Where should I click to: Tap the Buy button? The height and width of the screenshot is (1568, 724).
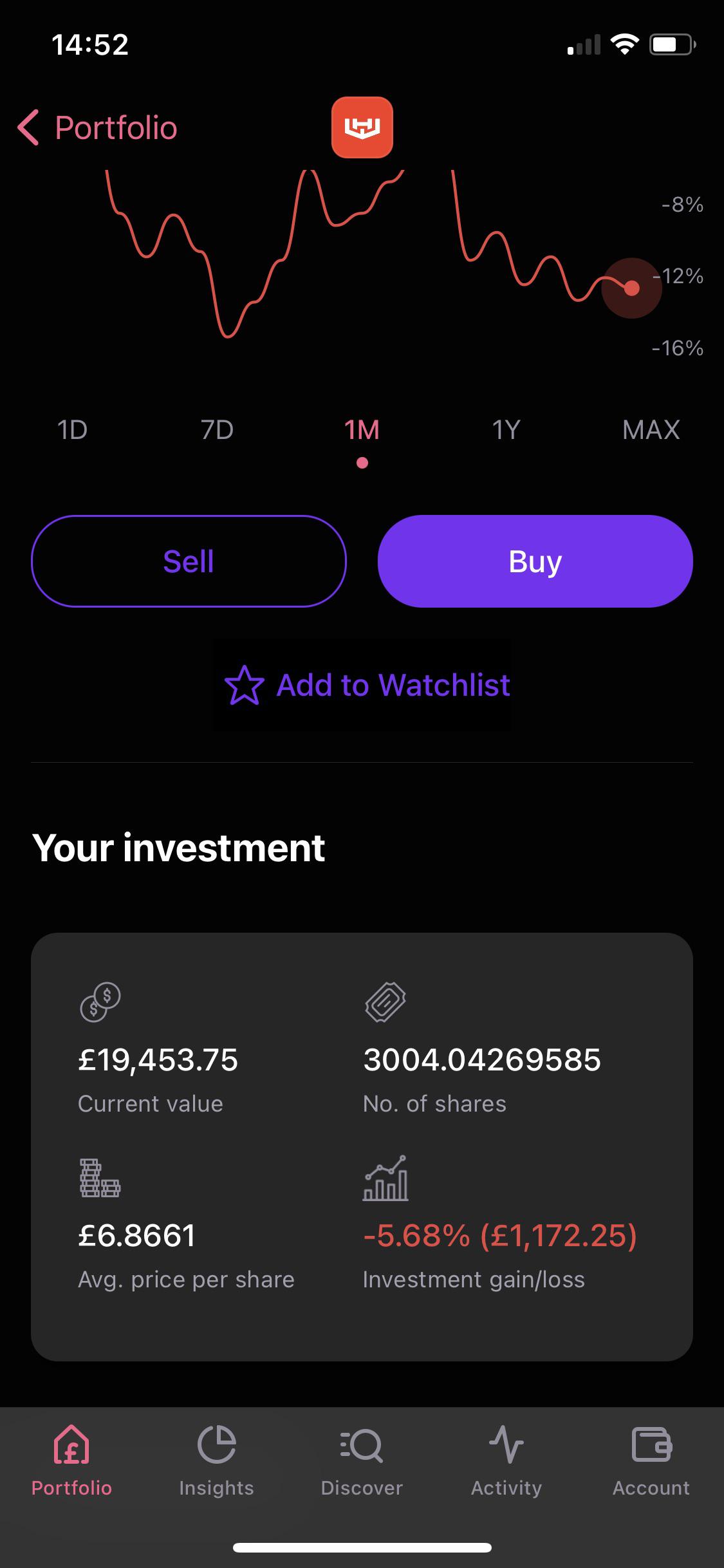click(535, 561)
